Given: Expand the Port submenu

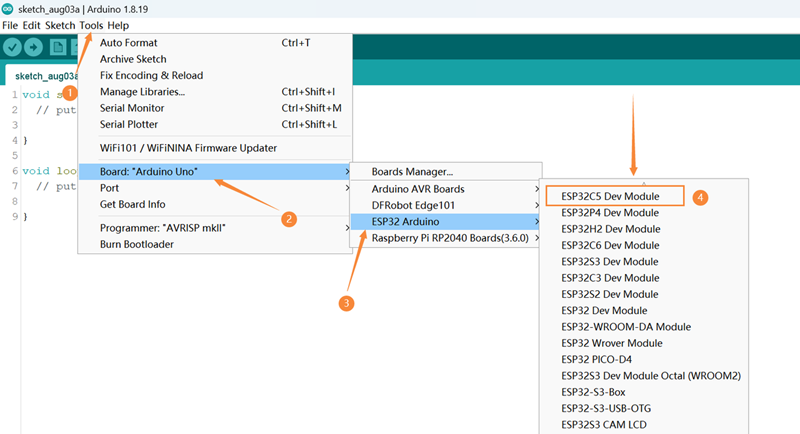Looking at the screenshot, I should pos(110,188).
